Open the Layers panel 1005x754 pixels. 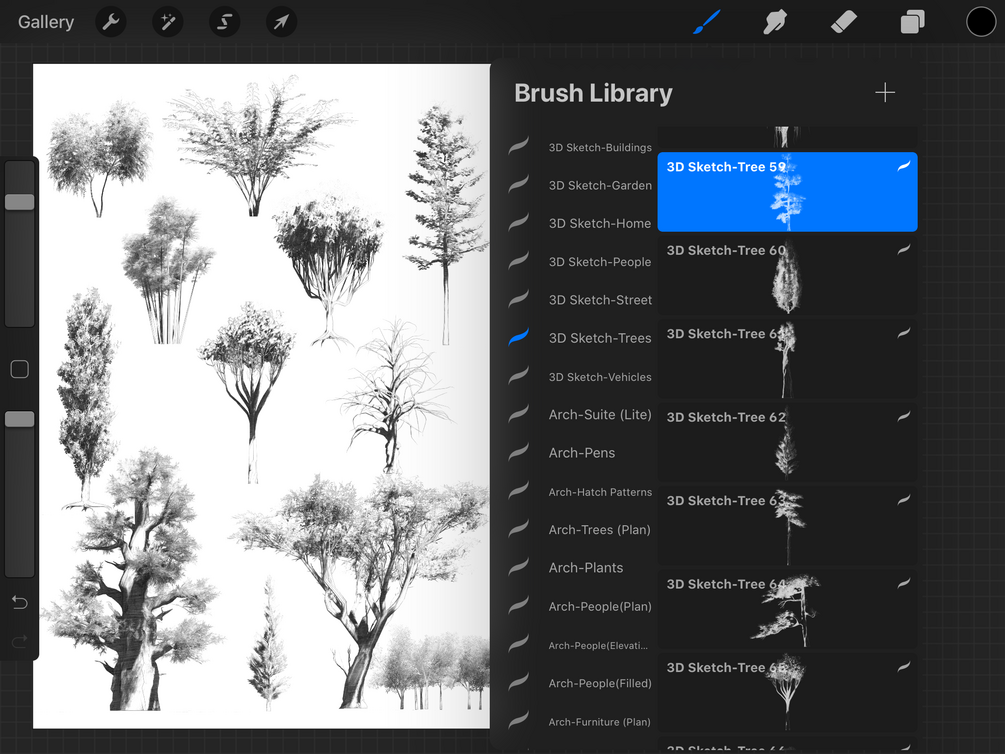click(x=913, y=22)
